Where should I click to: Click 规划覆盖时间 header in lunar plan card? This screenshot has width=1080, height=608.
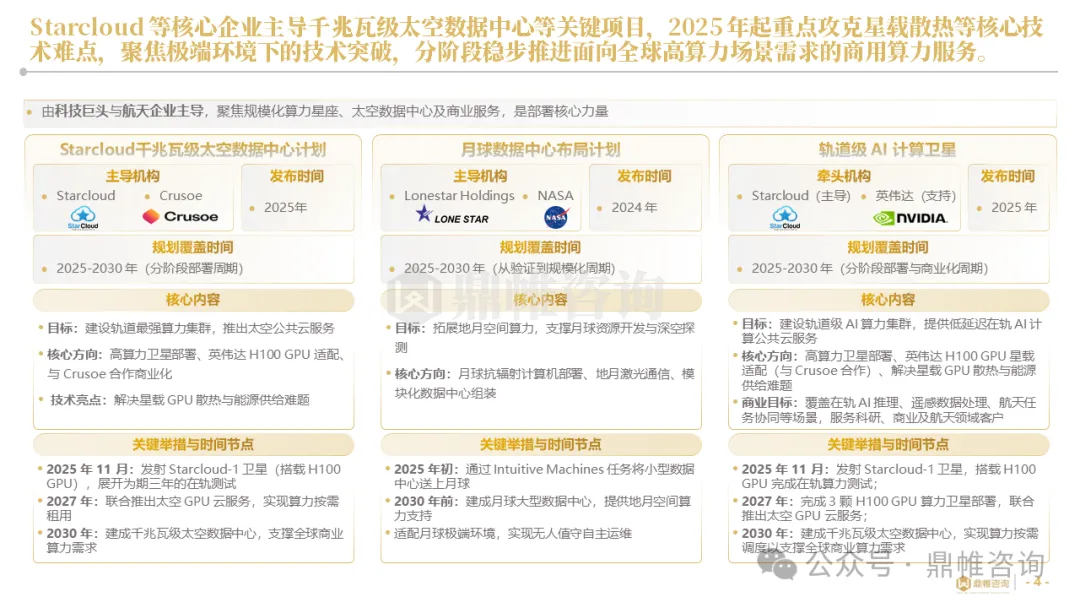pyautogui.click(x=541, y=247)
